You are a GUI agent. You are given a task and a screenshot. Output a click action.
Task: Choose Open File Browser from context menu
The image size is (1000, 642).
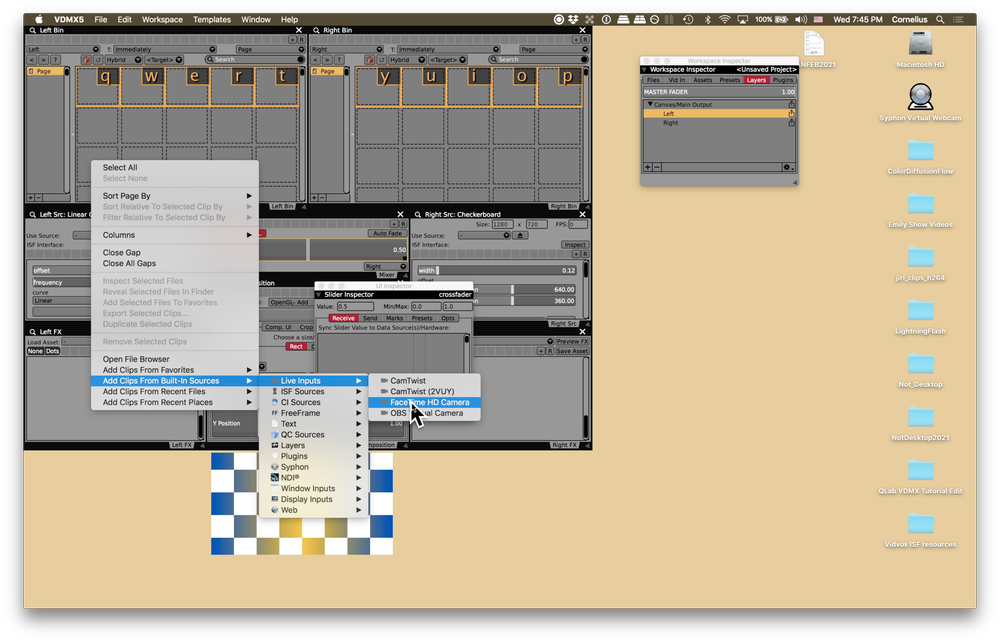coord(175,359)
